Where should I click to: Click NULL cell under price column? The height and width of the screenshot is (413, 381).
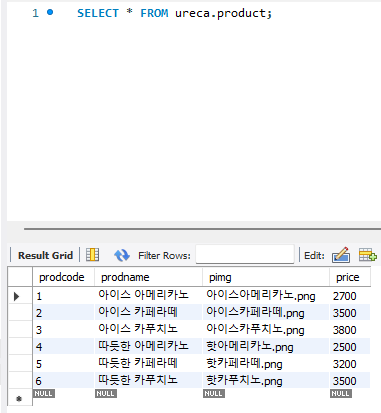[341, 394]
